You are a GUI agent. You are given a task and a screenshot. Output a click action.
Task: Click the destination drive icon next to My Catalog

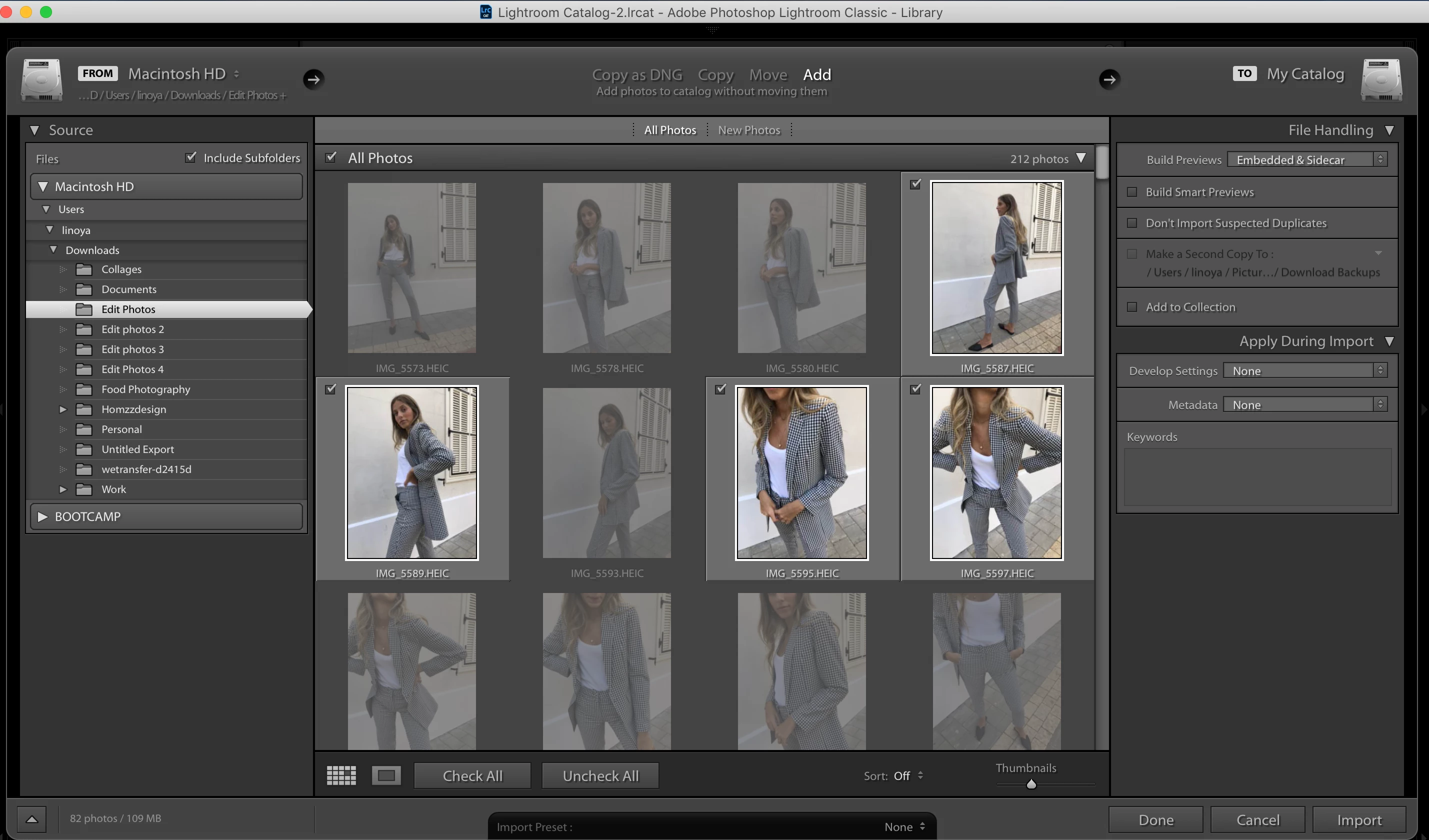pyautogui.click(x=1381, y=80)
